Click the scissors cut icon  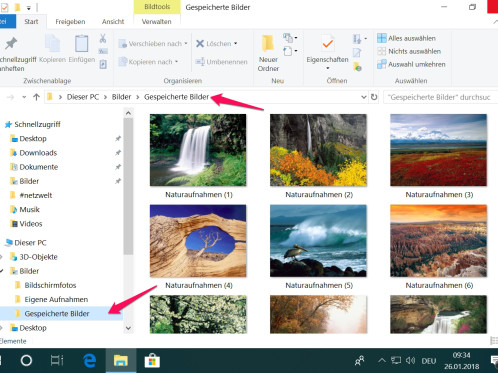point(103,38)
